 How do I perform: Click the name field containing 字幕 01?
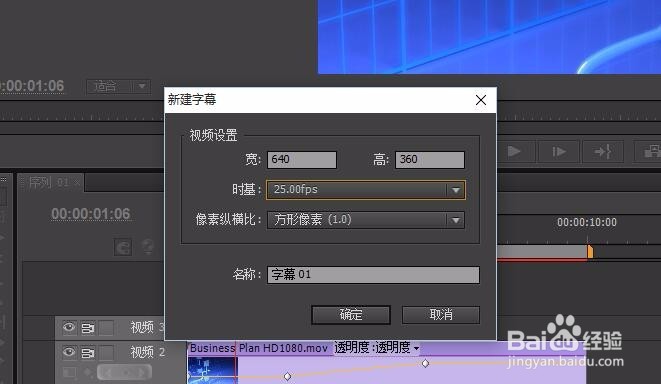click(x=373, y=274)
